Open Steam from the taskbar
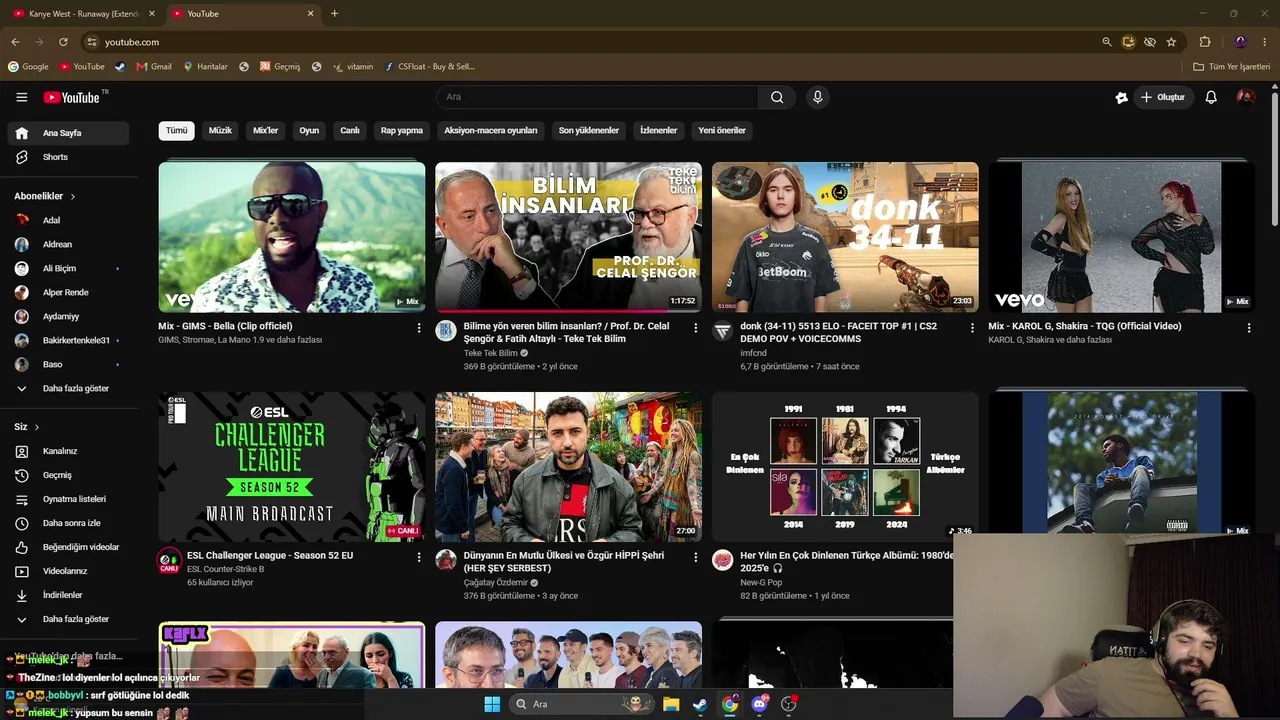 point(701,704)
